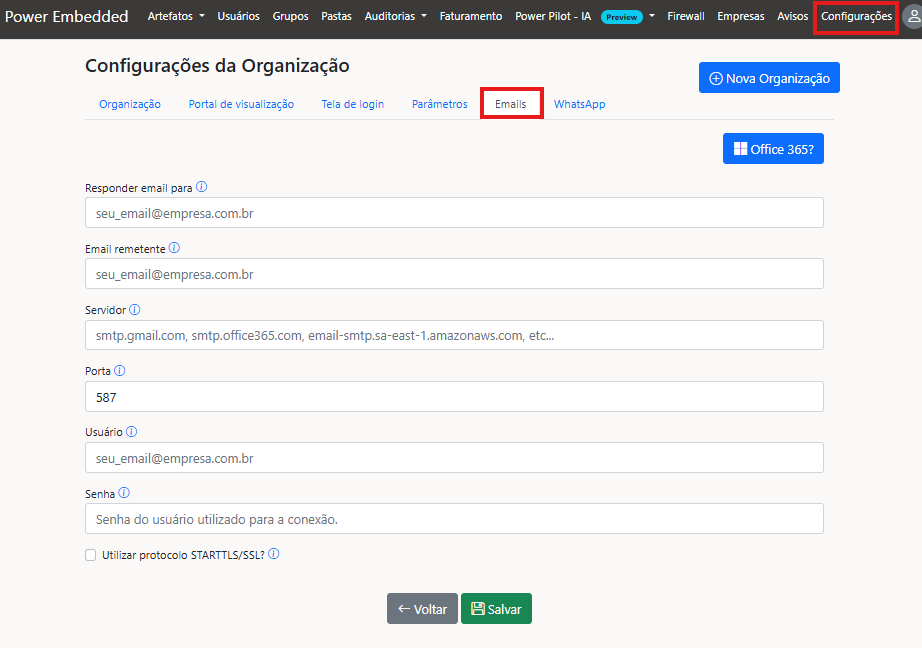Open the Parâmetros tab
The width and height of the screenshot is (922, 648).
pyautogui.click(x=439, y=104)
